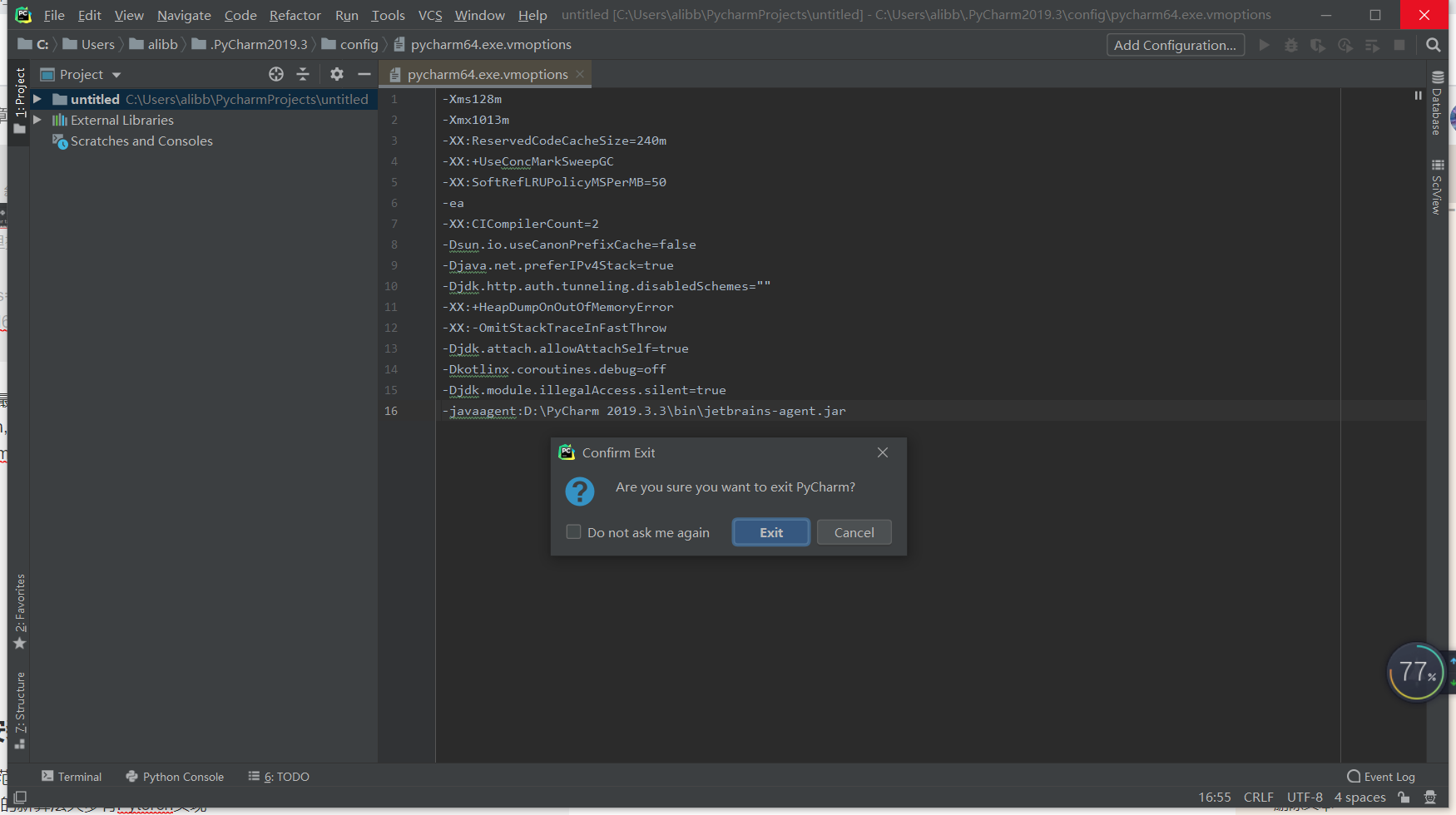Image resolution: width=1456 pixels, height=815 pixels.
Task: Click the Add Configuration button
Action: tap(1175, 45)
